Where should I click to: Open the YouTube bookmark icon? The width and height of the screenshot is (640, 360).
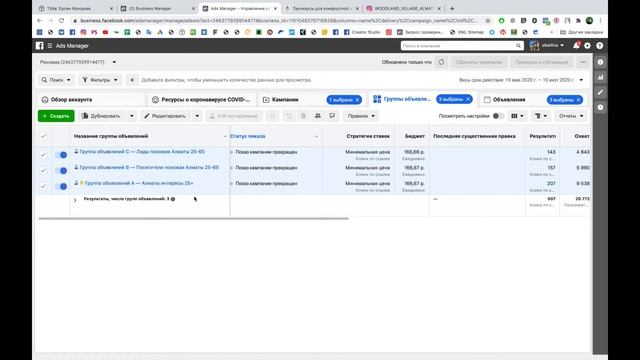tap(105, 32)
